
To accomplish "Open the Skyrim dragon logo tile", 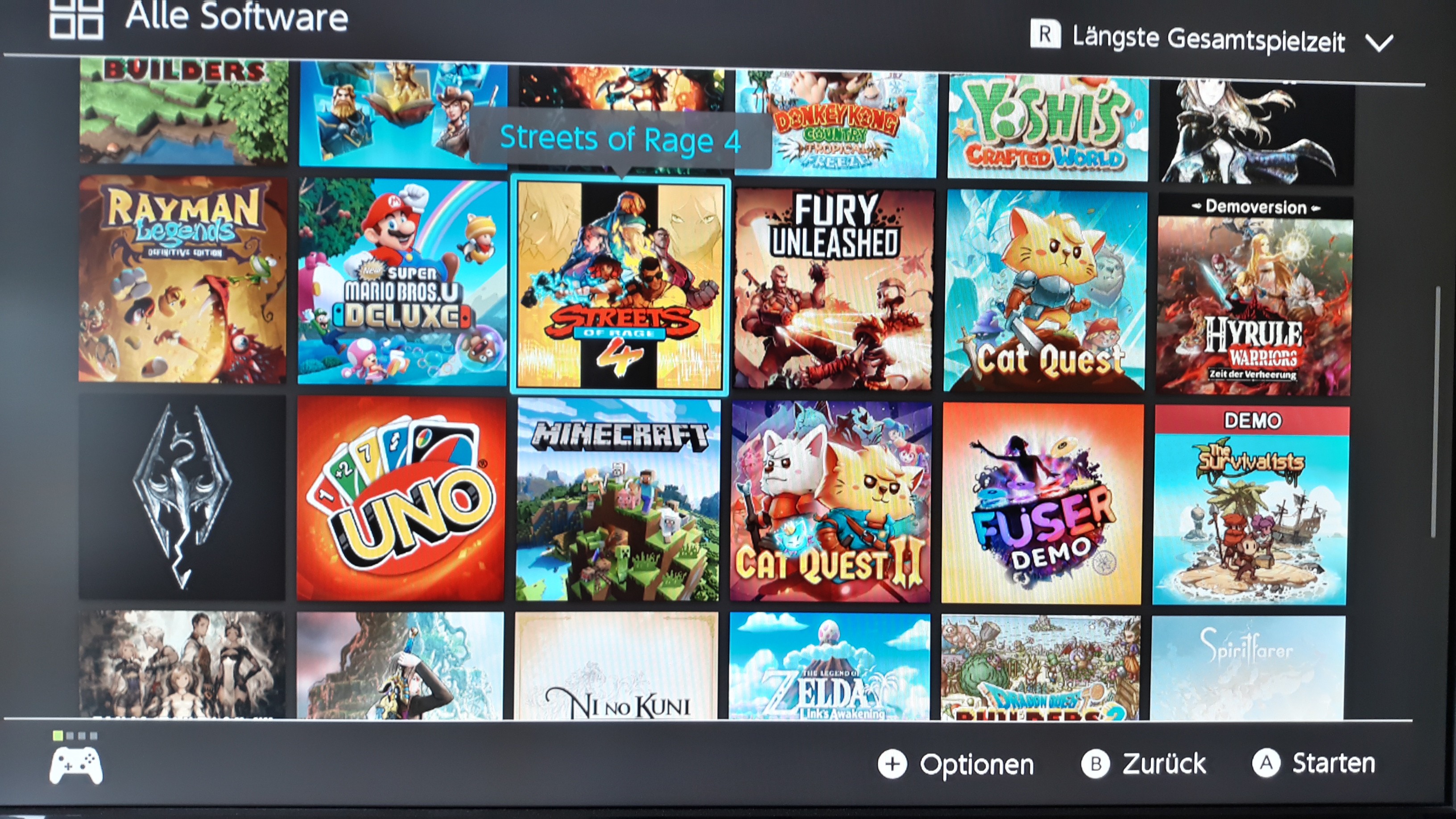I will pyautogui.click(x=182, y=497).
